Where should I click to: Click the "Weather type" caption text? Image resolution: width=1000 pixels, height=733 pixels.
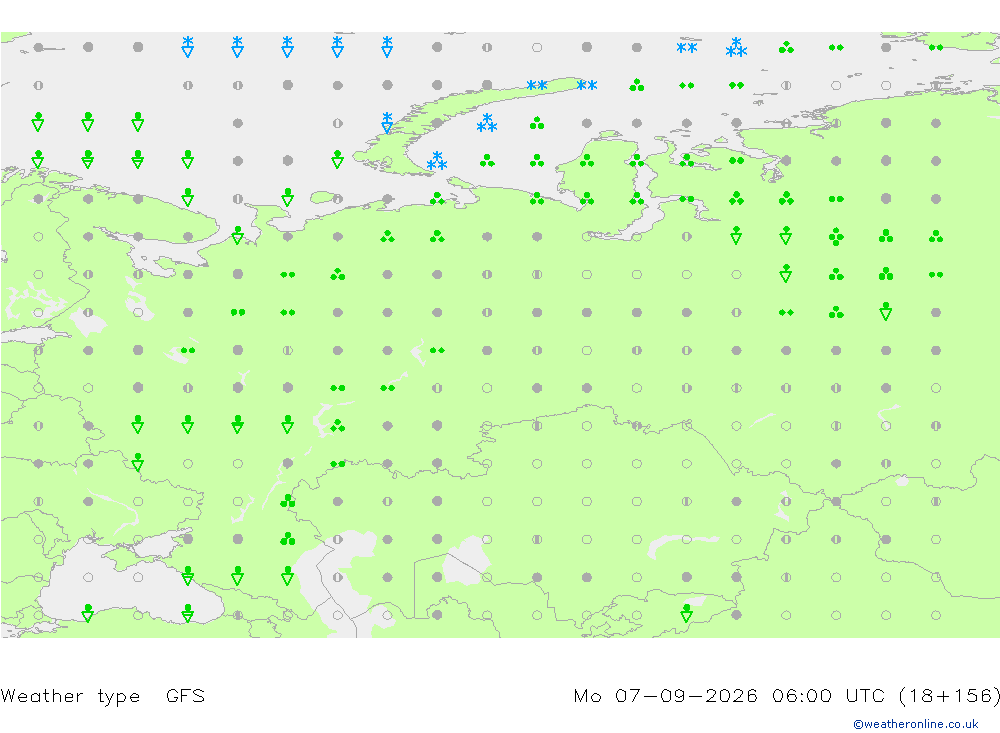[x=70, y=695]
